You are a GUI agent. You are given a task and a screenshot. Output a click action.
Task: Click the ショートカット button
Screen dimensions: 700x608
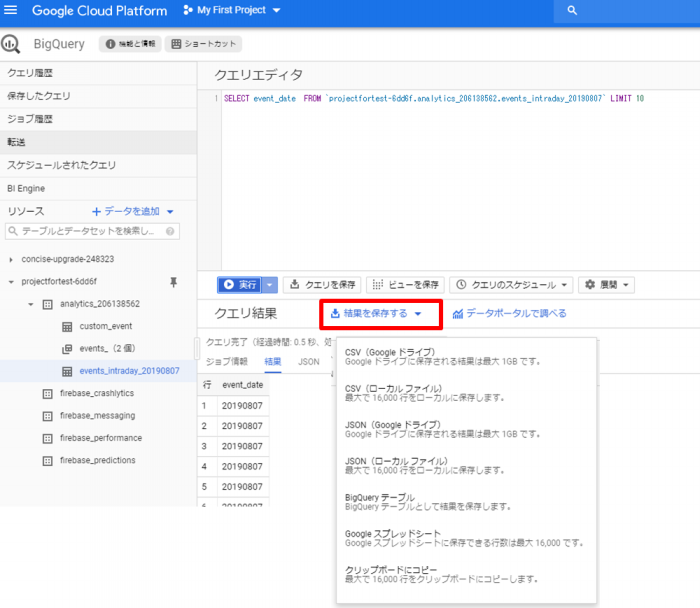pyautogui.click(x=204, y=44)
